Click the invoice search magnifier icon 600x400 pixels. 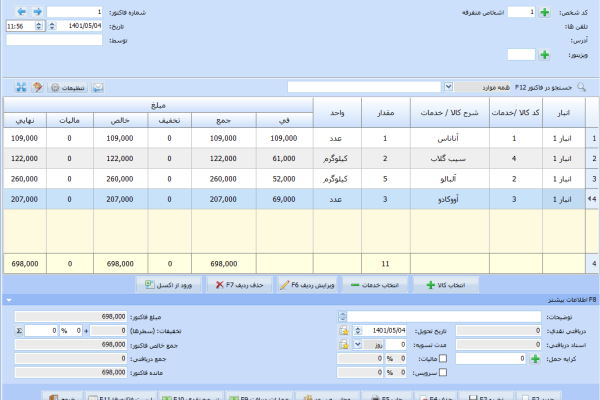pos(582,87)
